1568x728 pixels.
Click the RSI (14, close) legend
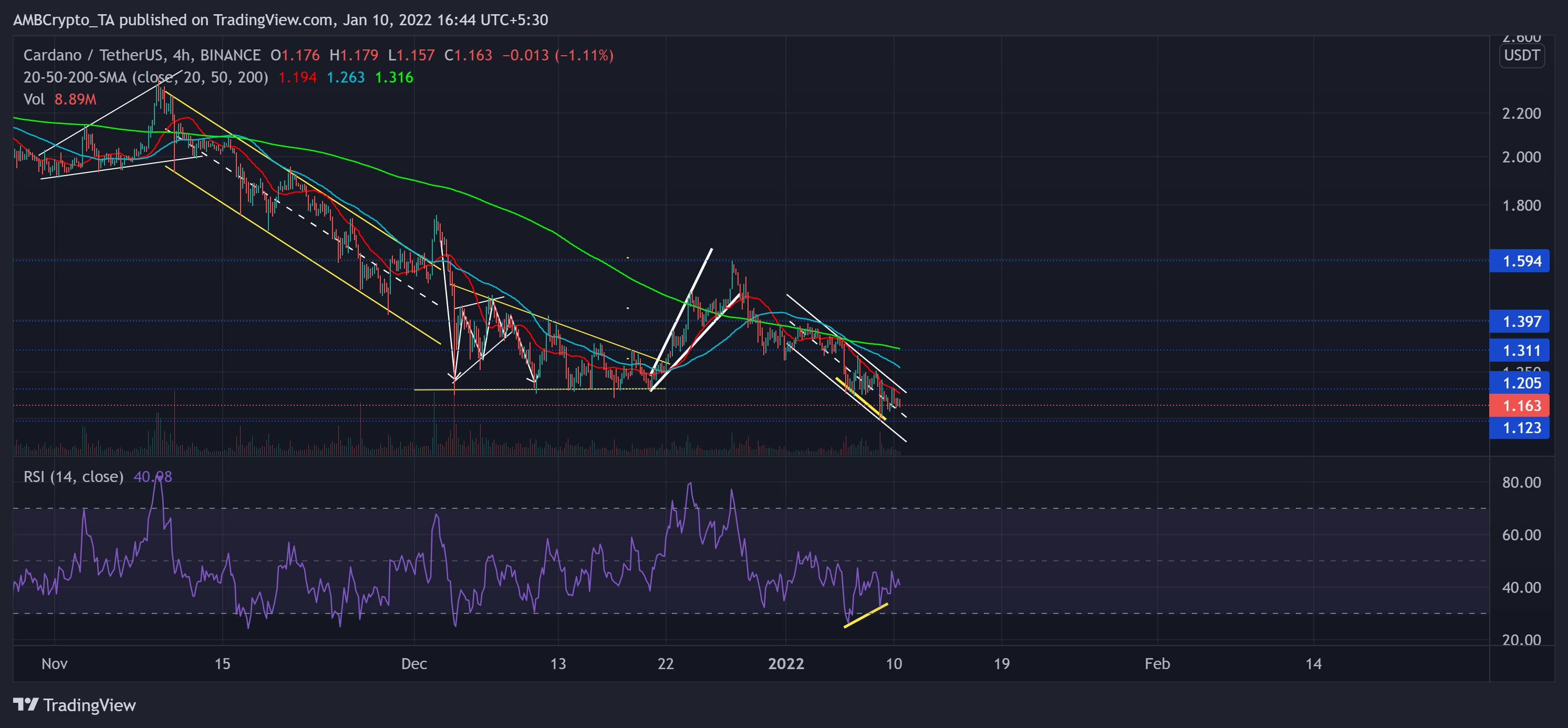point(73,476)
